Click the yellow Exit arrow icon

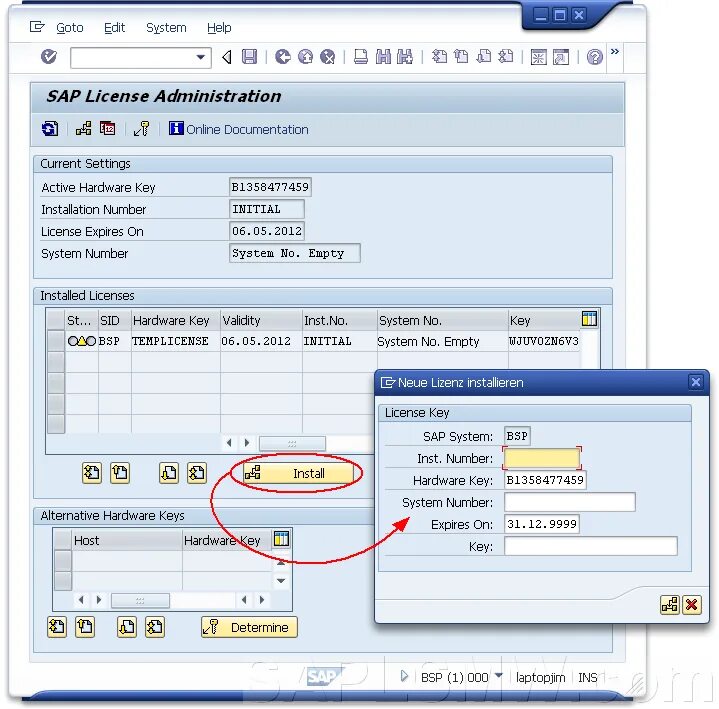coord(305,57)
